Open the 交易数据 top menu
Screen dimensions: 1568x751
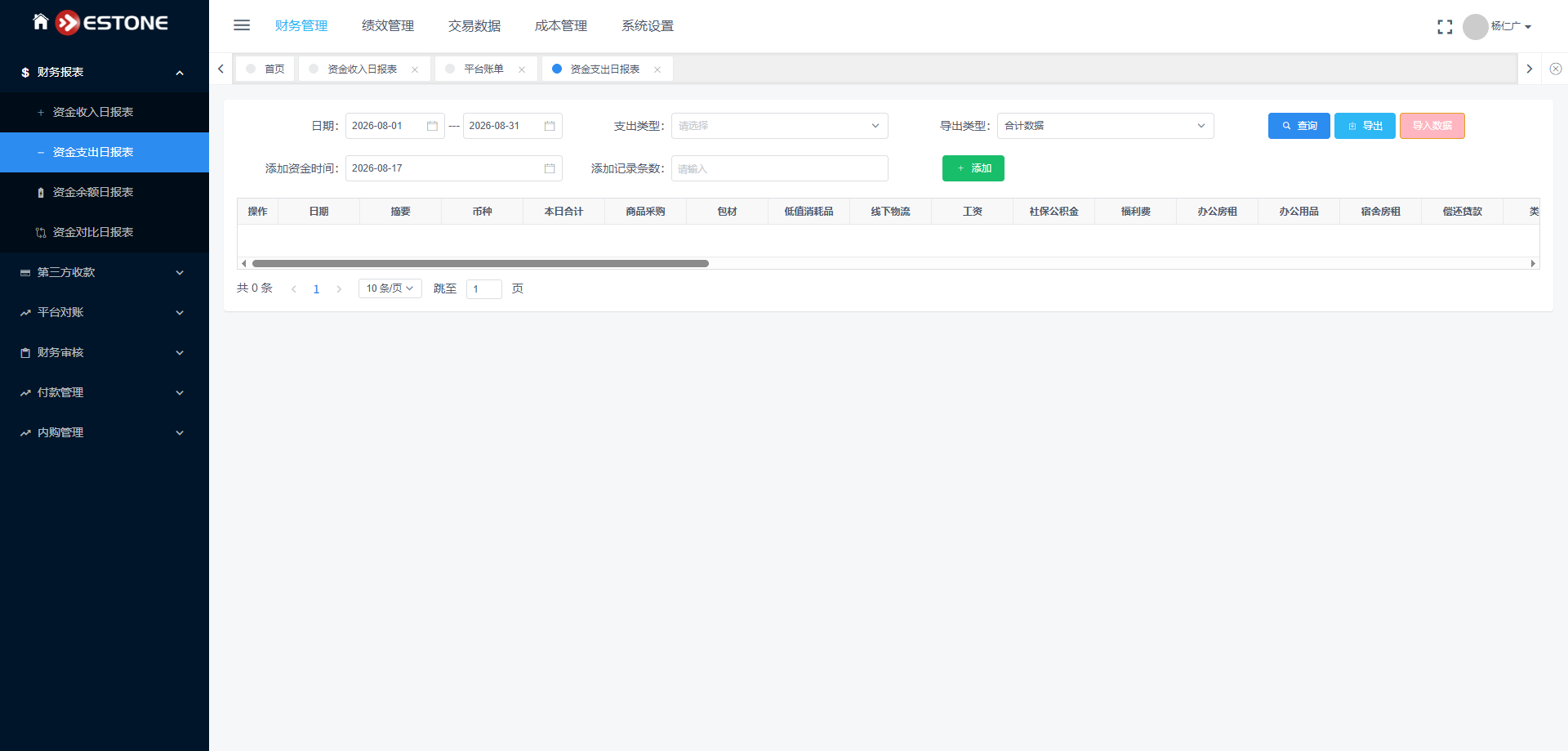[474, 26]
